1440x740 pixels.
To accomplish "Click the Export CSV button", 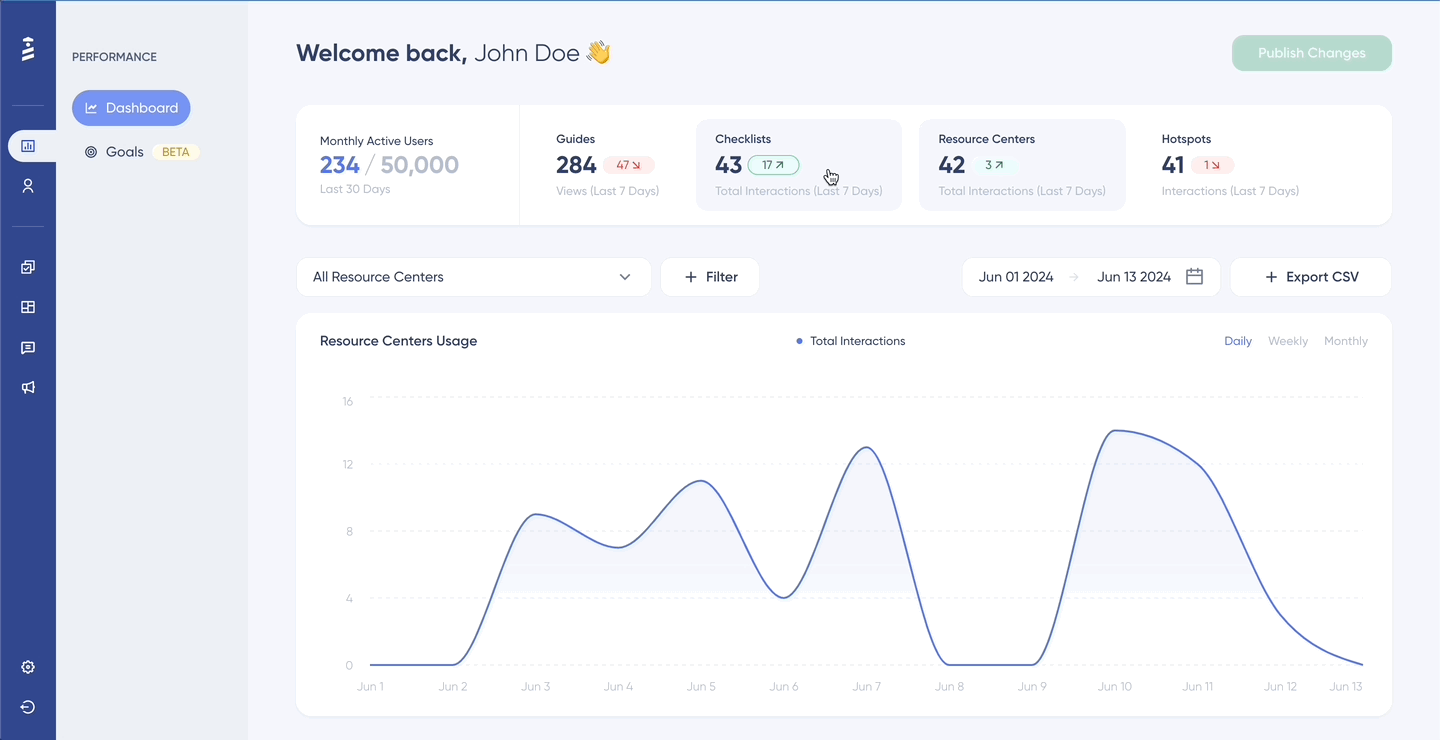I will 1311,277.
